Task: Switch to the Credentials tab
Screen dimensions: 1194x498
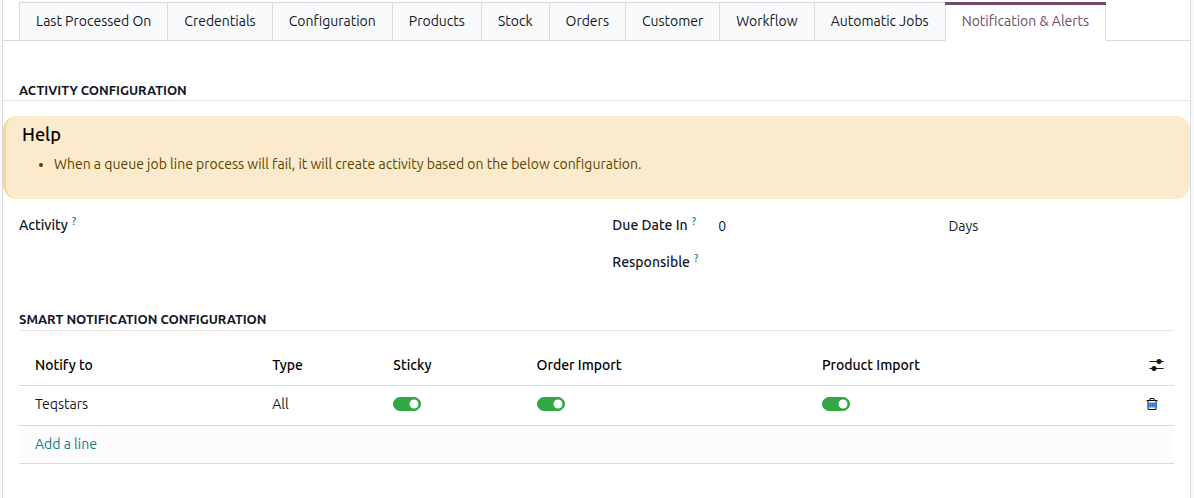Action: (219, 21)
